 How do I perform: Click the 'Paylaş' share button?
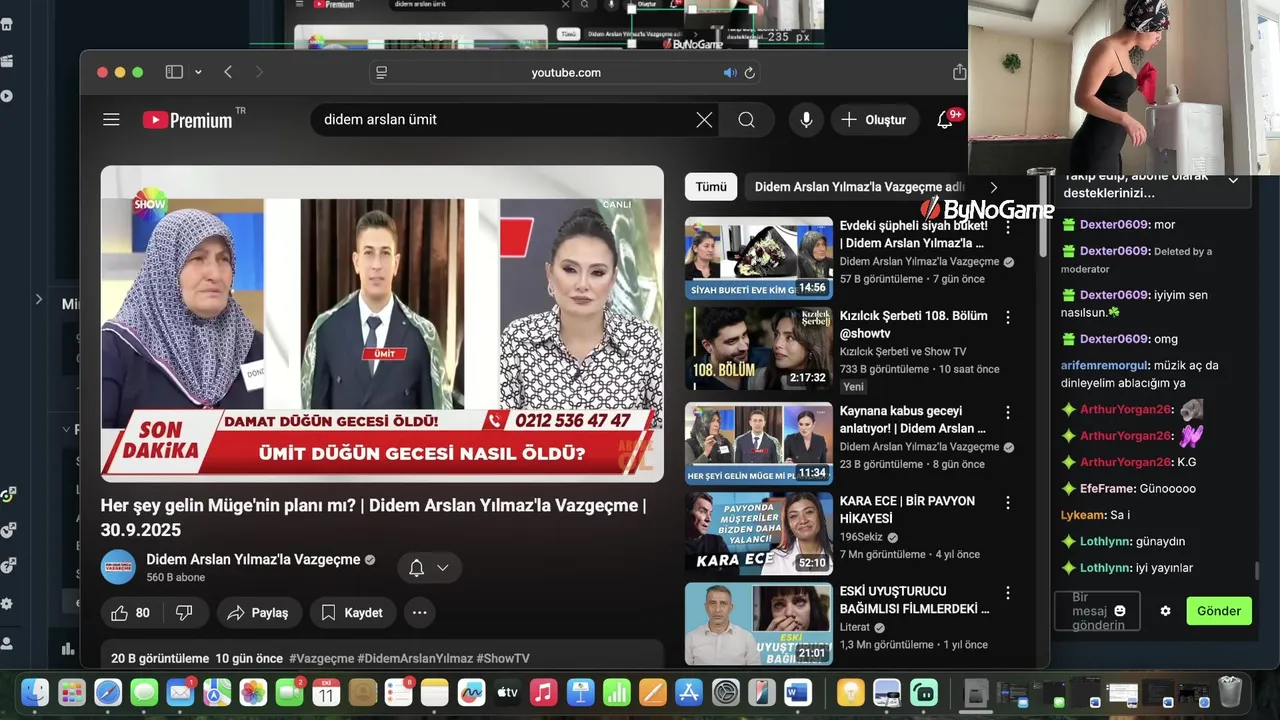259,613
